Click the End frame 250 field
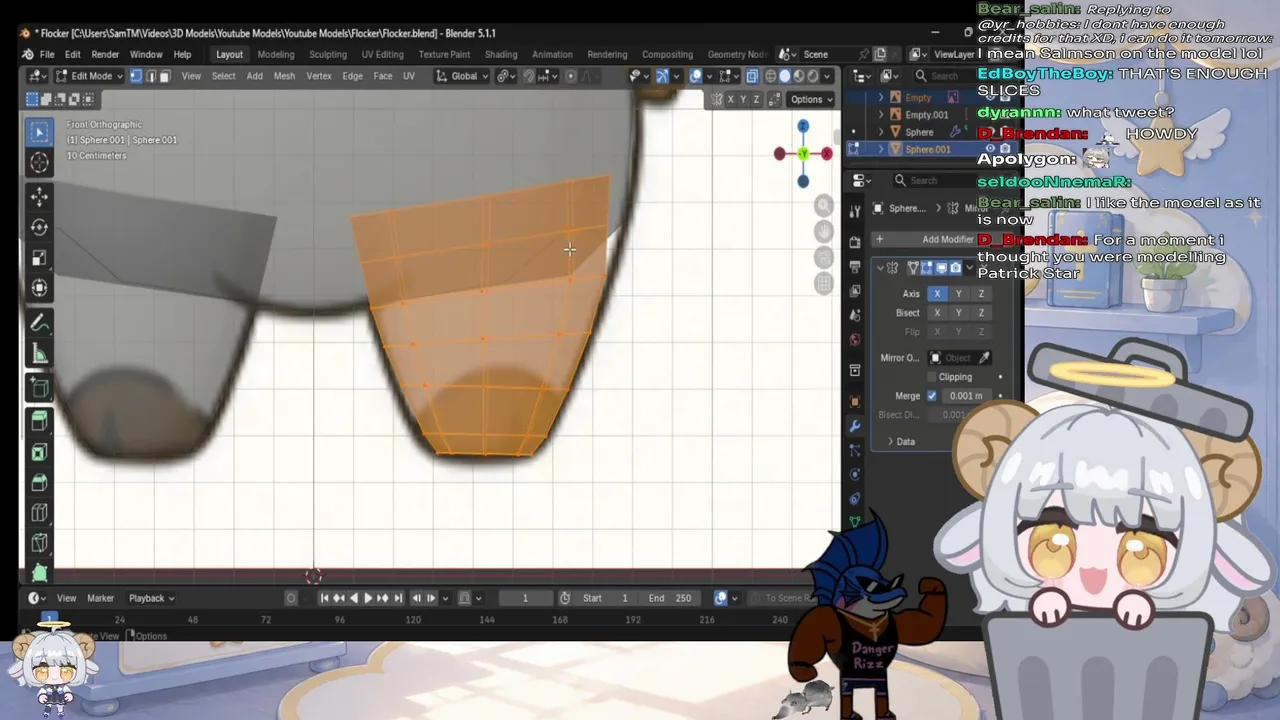The height and width of the screenshot is (720, 1280). [x=670, y=598]
